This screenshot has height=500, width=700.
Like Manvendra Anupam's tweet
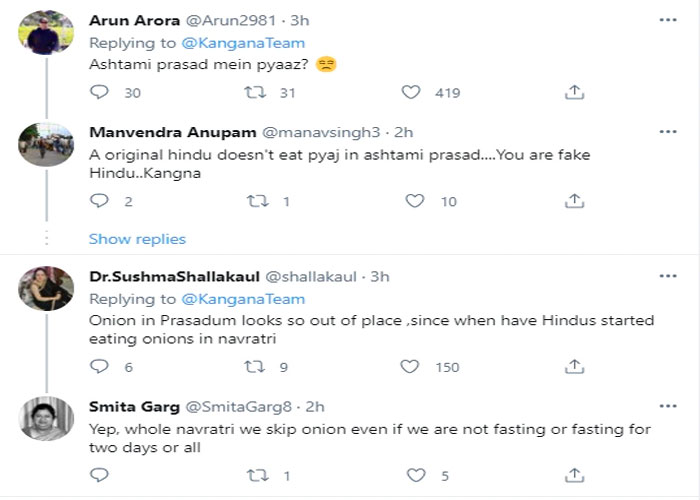tap(415, 201)
